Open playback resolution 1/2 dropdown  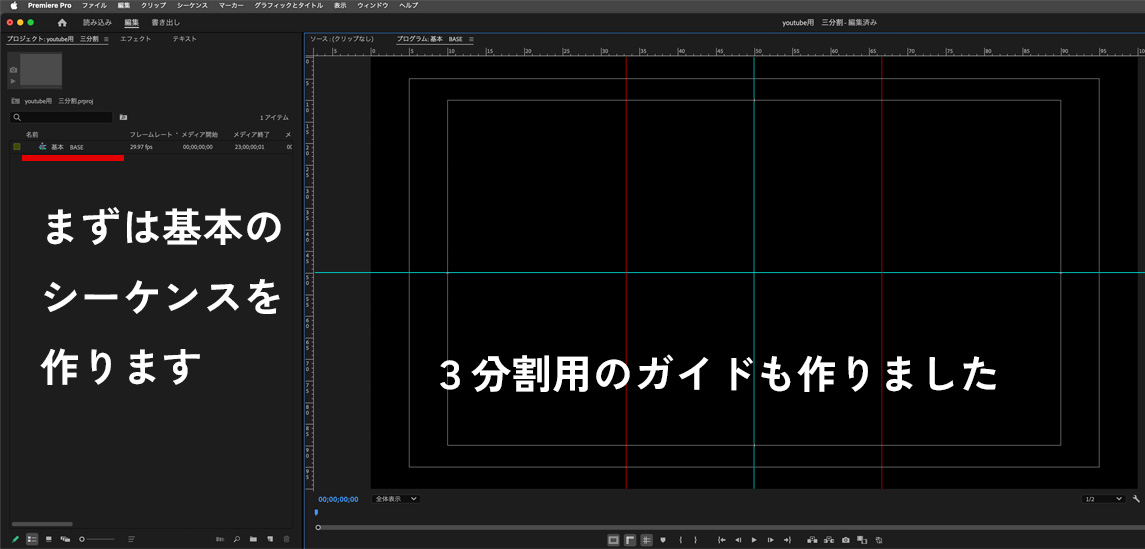[x=1104, y=499]
